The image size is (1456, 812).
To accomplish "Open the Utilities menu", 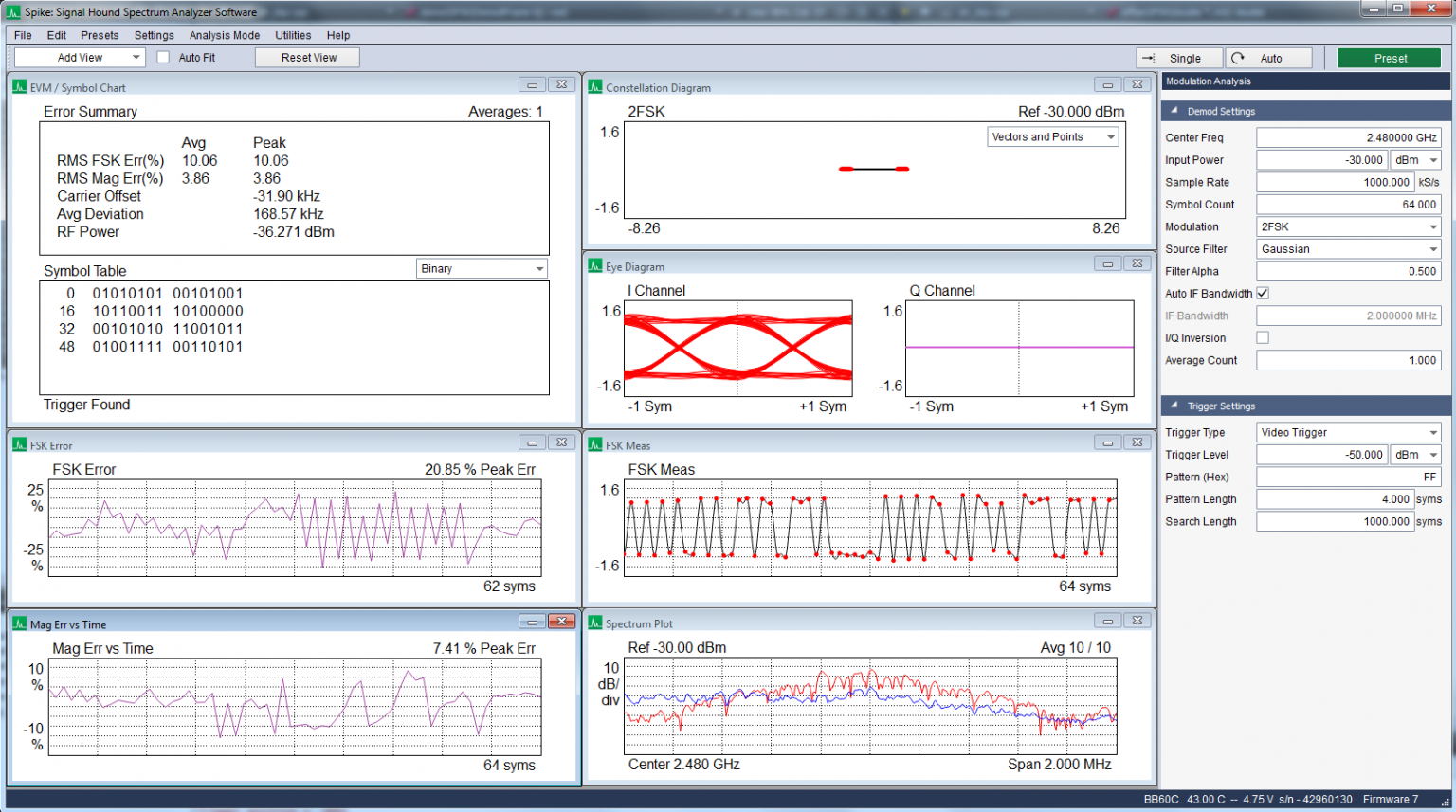I will point(293,35).
